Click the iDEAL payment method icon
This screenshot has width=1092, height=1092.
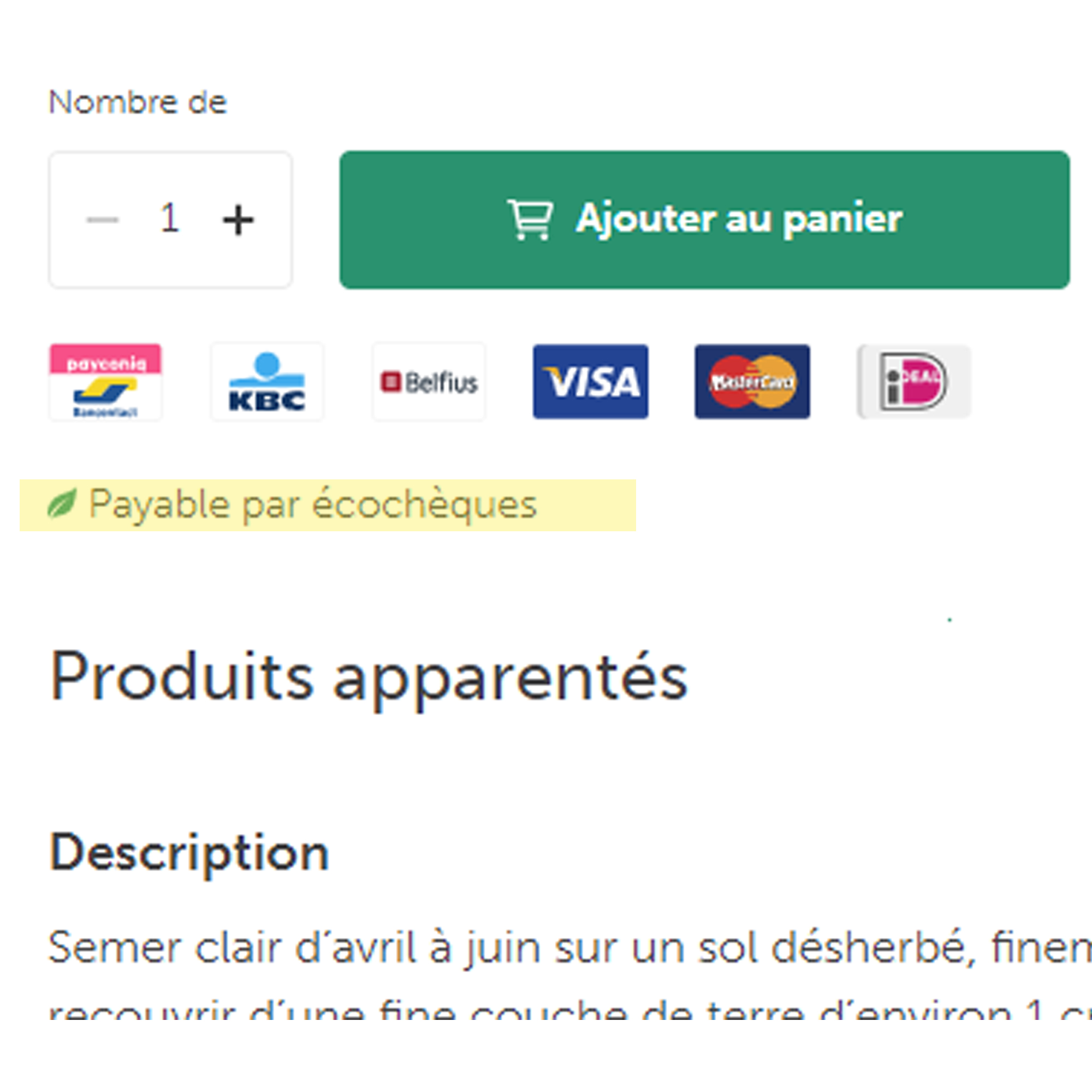[x=912, y=382]
